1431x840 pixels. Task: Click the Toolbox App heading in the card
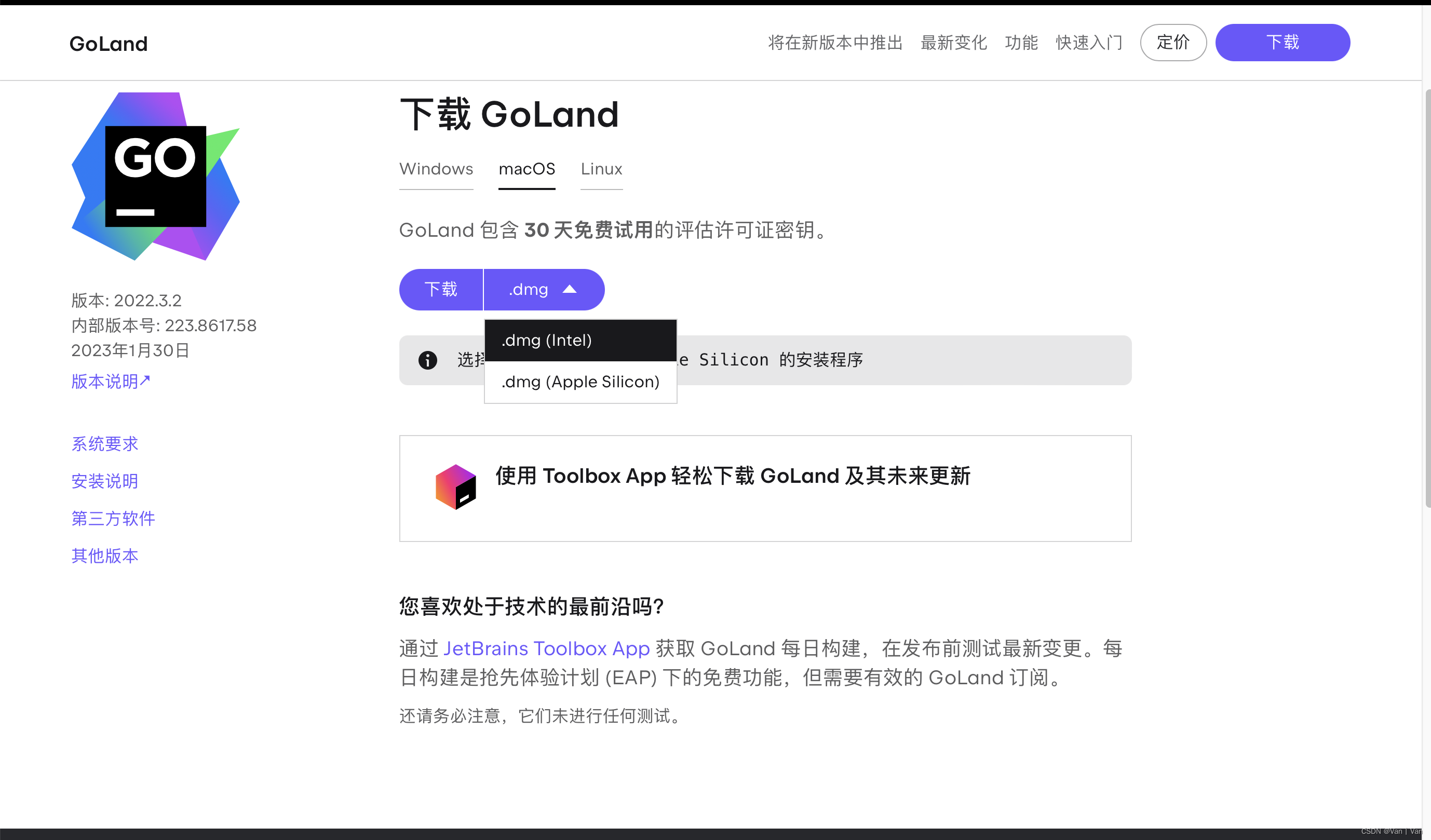click(x=733, y=476)
